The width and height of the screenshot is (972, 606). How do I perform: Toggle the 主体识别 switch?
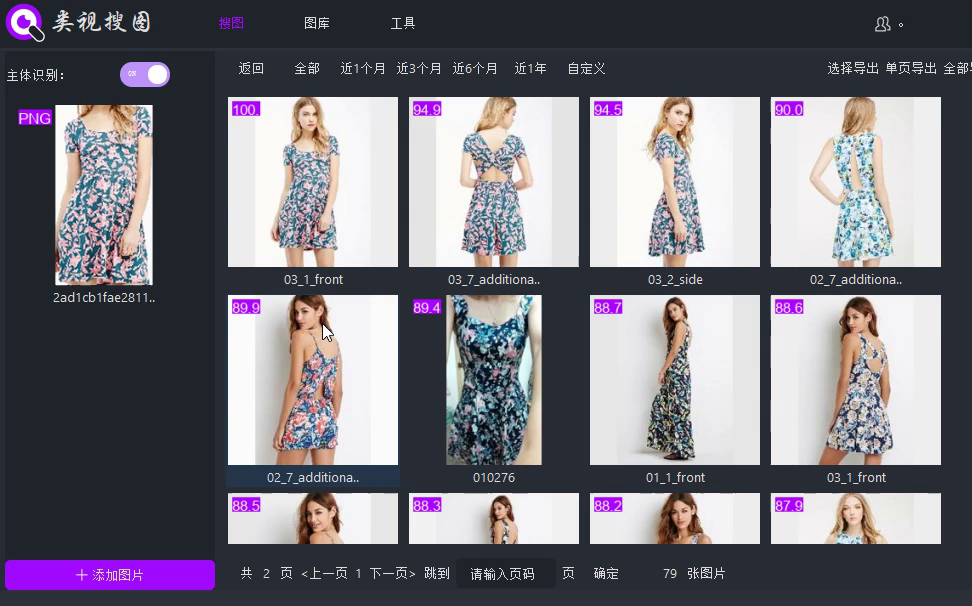[x=144, y=74]
